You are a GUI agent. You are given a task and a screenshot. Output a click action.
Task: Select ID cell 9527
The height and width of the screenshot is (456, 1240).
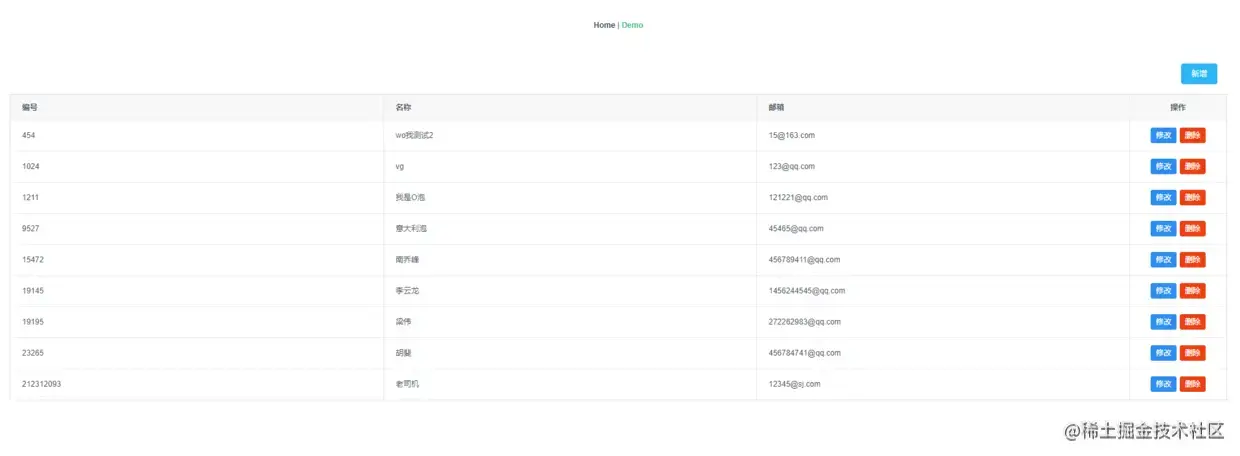pos(197,228)
